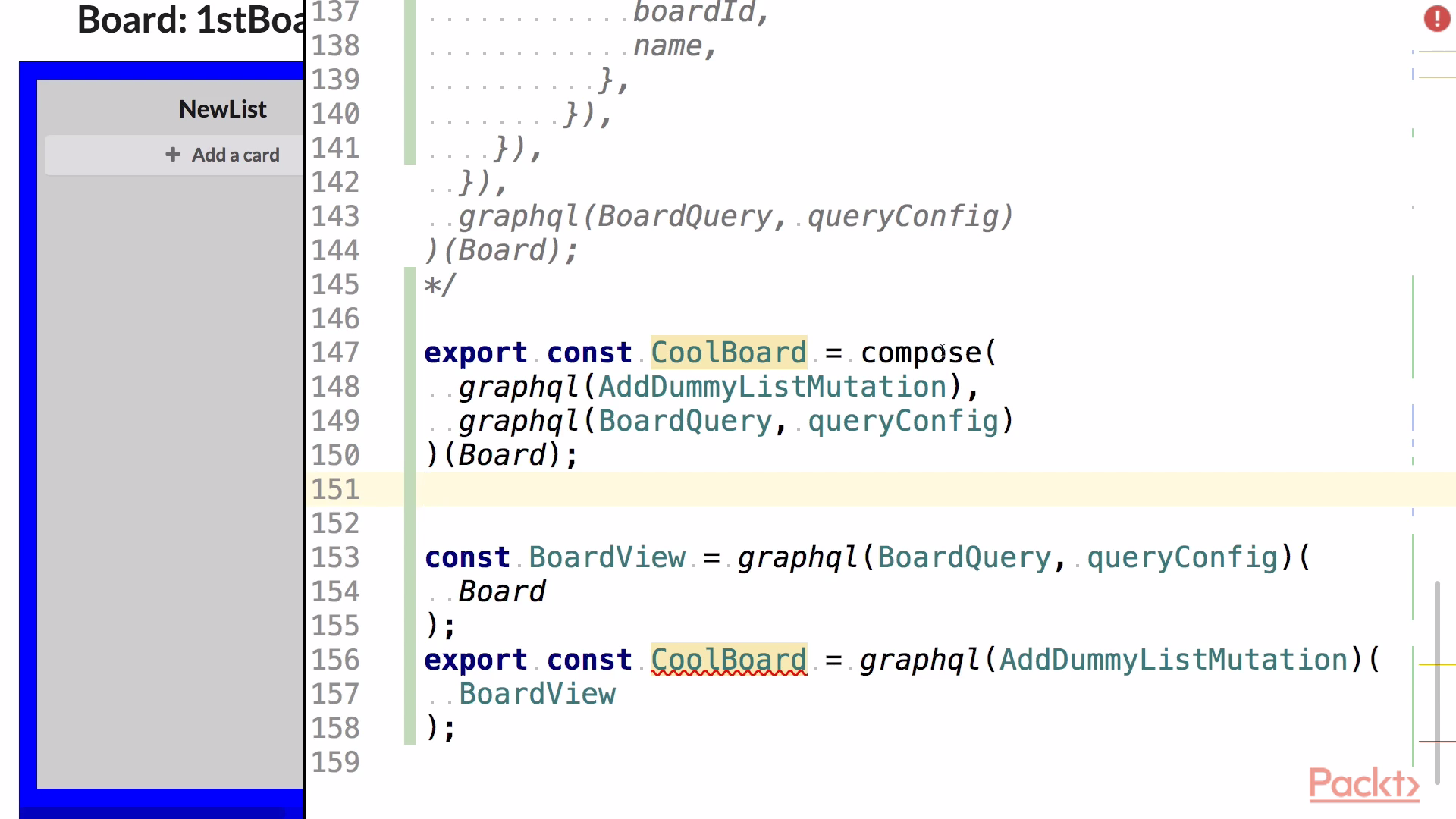Image resolution: width=1456 pixels, height=819 pixels.
Task: Click the editor vertical scrollbar thumb
Action: [x=1437, y=682]
